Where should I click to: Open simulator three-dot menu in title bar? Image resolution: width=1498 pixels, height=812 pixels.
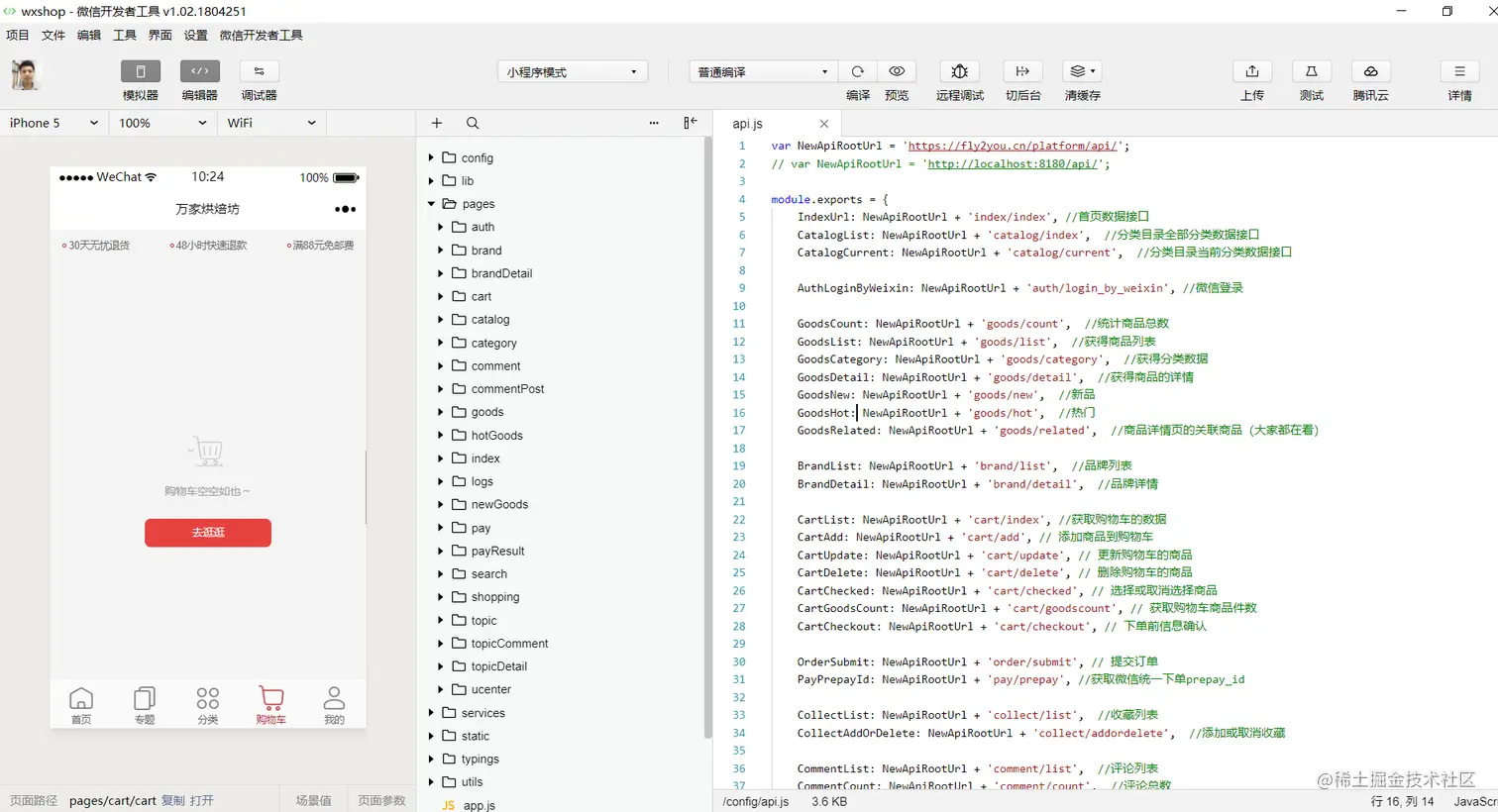tap(345, 209)
